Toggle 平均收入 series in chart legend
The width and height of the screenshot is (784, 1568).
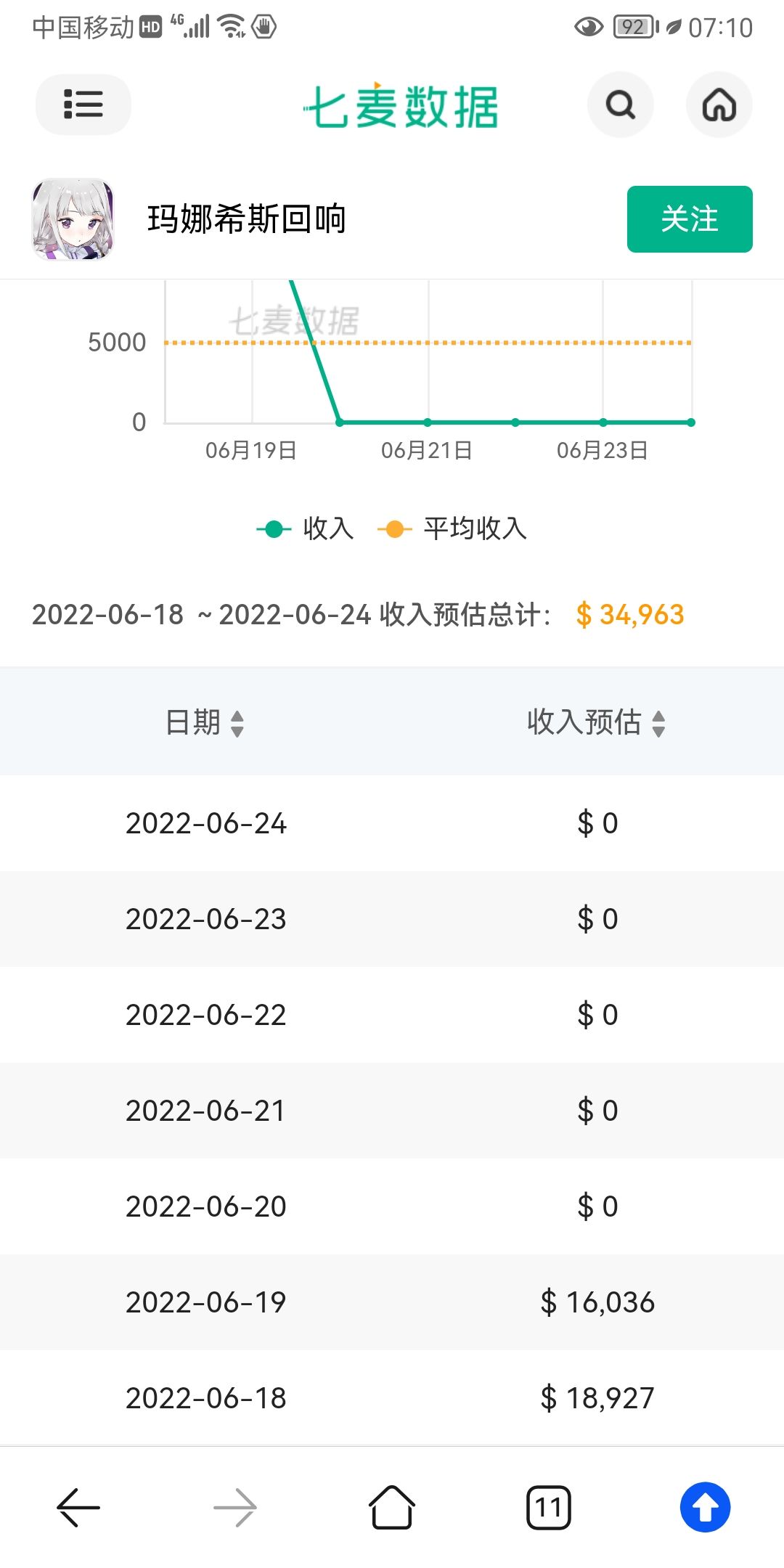pos(452,528)
